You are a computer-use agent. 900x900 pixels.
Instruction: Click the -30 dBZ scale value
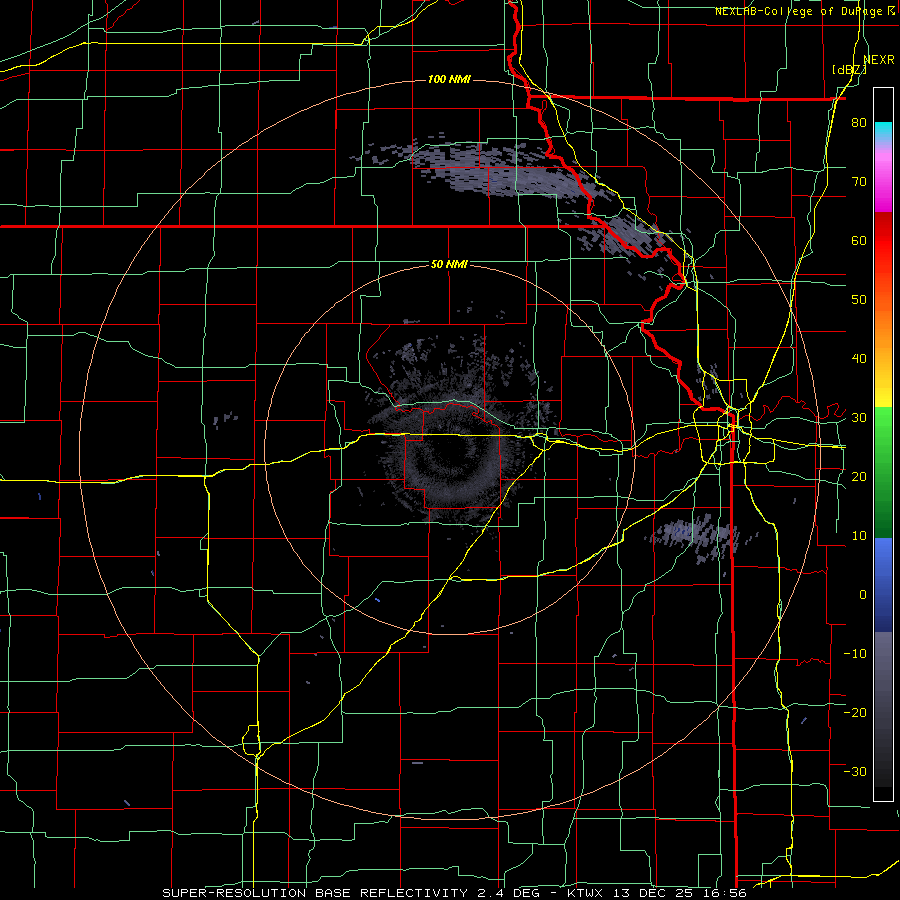(x=855, y=771)
